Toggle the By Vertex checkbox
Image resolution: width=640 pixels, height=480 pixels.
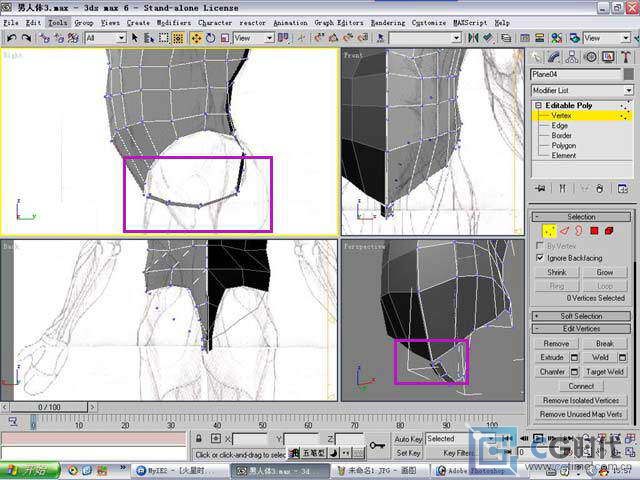[540, 246]
